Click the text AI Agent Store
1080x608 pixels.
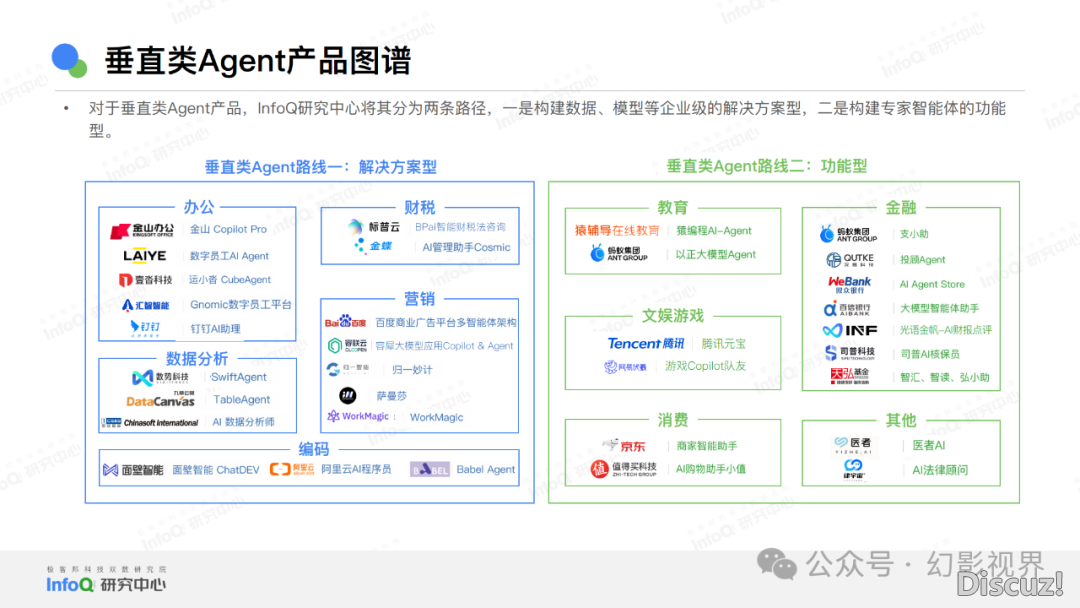coord(932,284)
